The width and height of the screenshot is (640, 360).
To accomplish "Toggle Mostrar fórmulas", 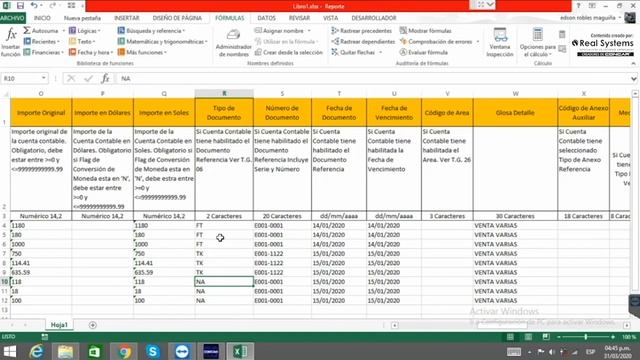I will [x=425, y=31].
